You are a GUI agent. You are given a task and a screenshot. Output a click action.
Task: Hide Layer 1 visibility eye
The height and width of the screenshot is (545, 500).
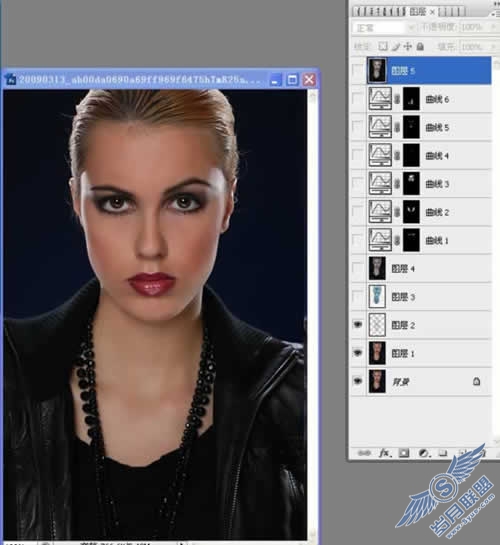pos(358,353)
